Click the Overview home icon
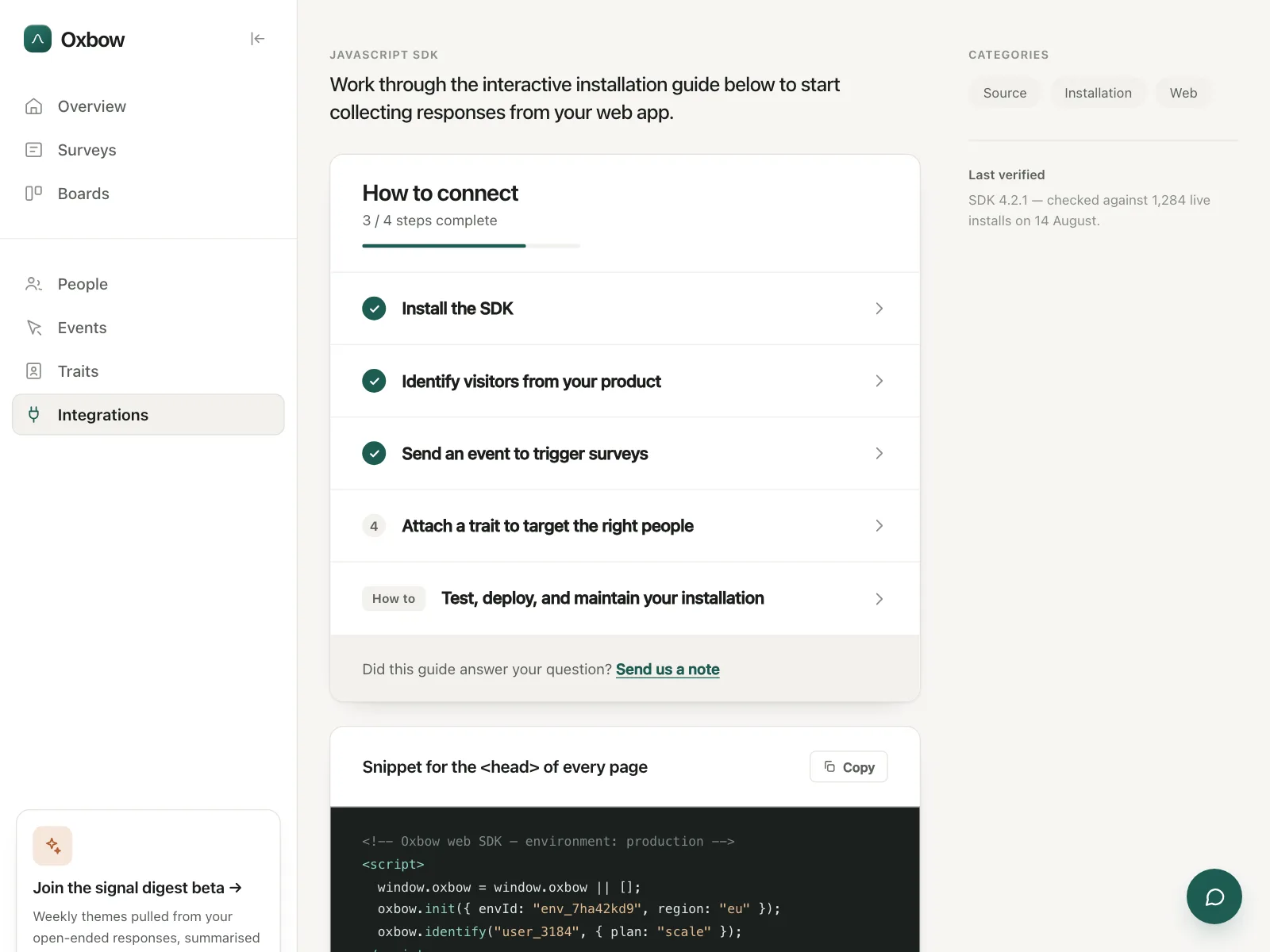The width and height of the screenshot is (1270, 952). pyautogui.click(x=33, y=106)
